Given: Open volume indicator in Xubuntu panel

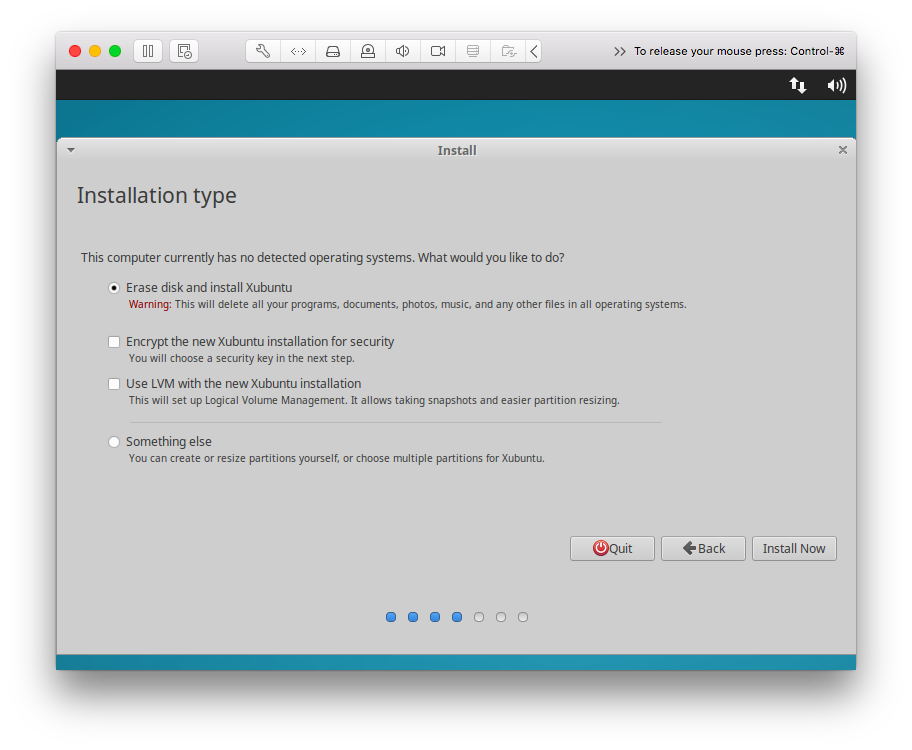Looking at the screenshot, I should pos(836,86).
